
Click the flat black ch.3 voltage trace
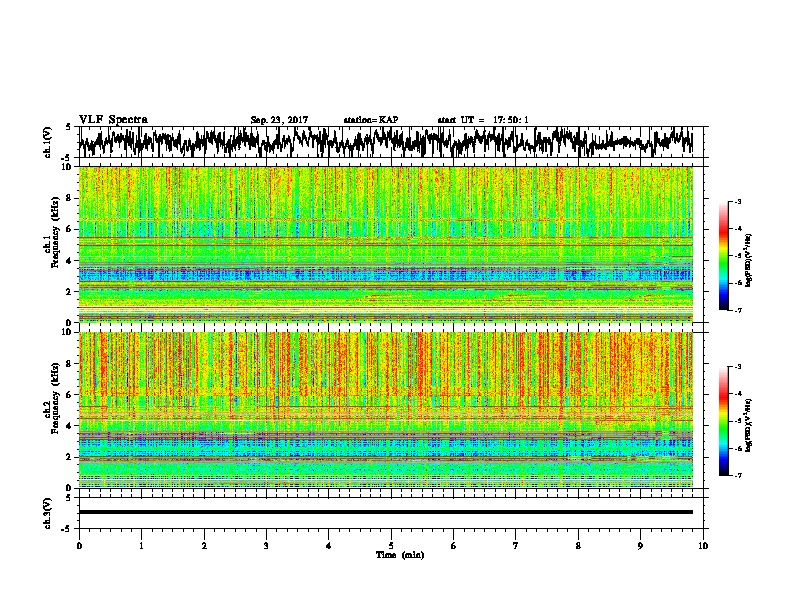point(386,512)
